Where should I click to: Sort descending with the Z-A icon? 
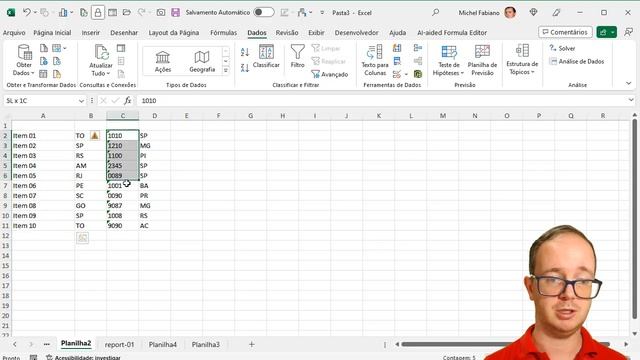pos(245,68)
